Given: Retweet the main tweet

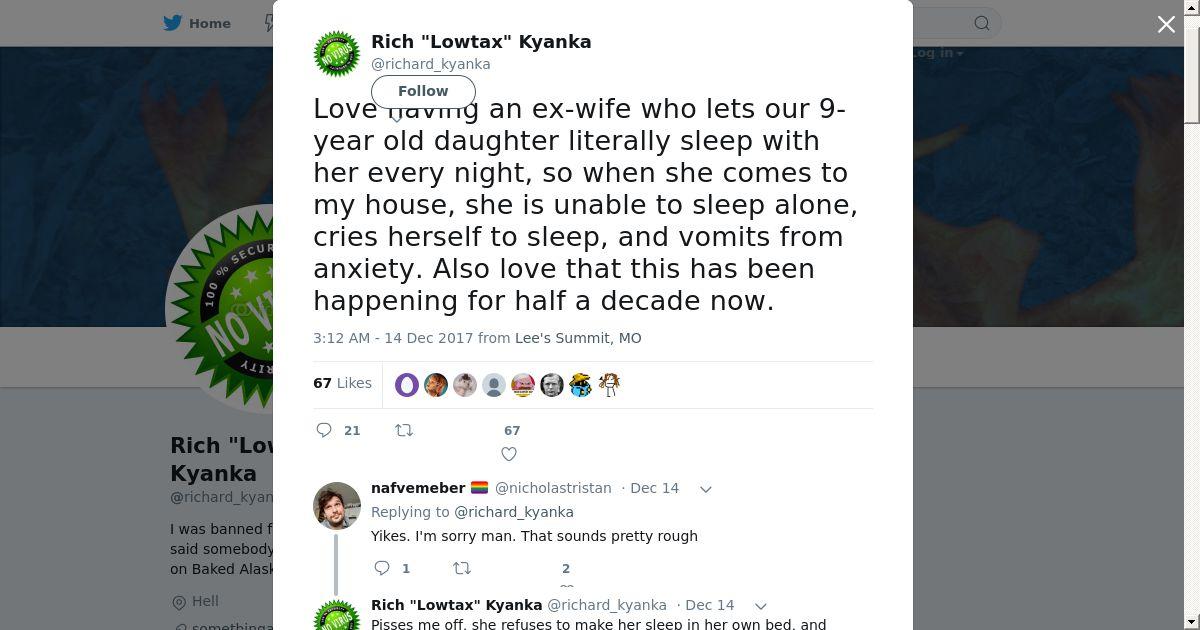Looking at the screenshot, I should (x=404, y=430).
